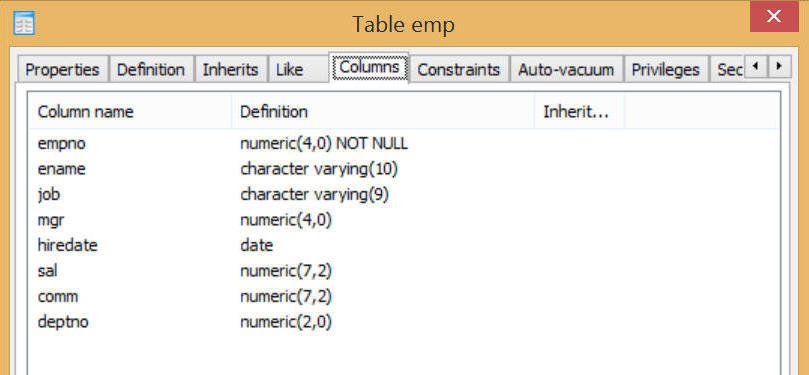Click the table icon in the title bar
809x375 pixels.
[x=24, y=24]
